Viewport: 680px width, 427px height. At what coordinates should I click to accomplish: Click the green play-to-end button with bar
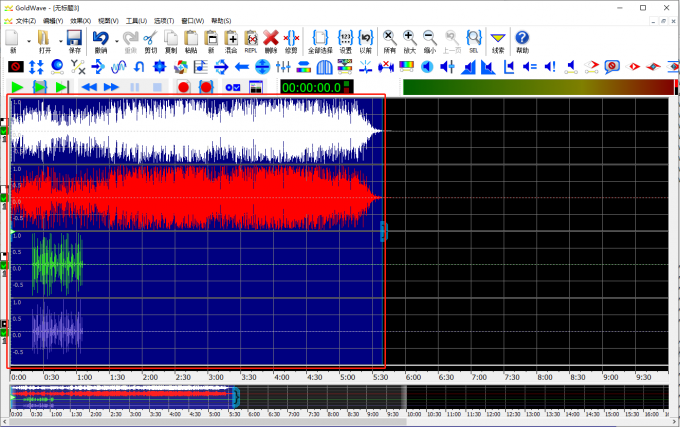[x=62, y=87]
